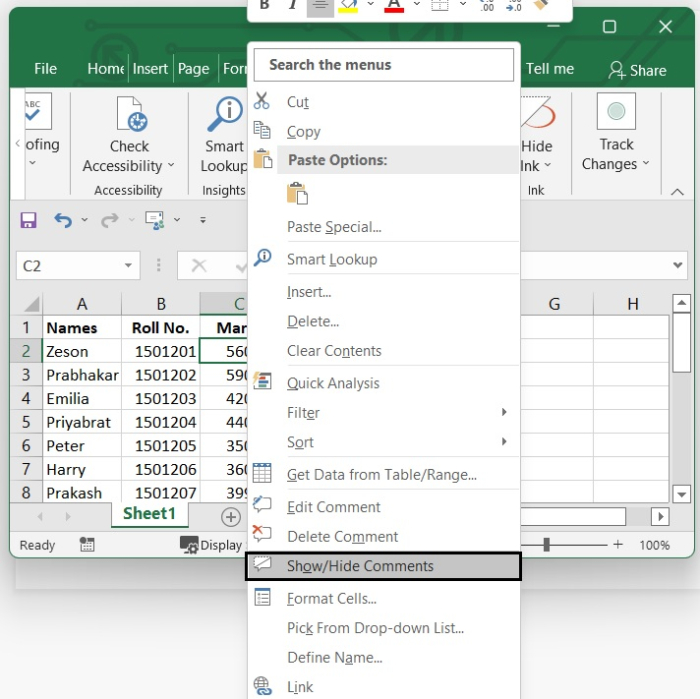
Task: Click the select-all corner triangle
Action: click(31, 304)
